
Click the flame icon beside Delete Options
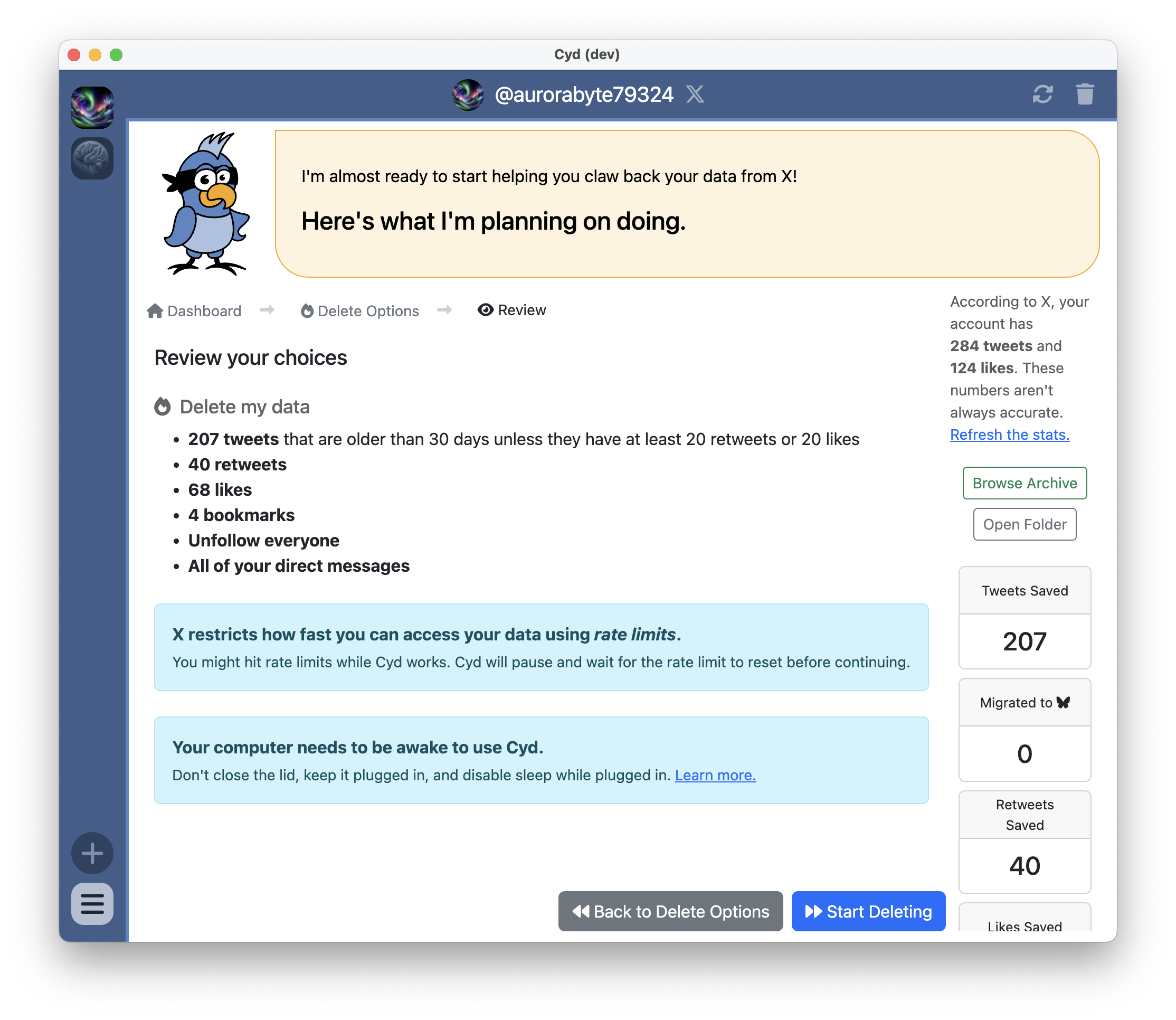[x=307, y=310]
